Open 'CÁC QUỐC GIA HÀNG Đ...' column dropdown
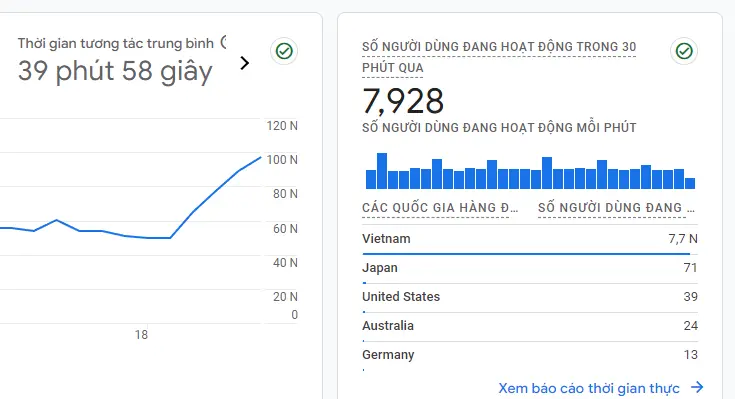 [440, 208]
